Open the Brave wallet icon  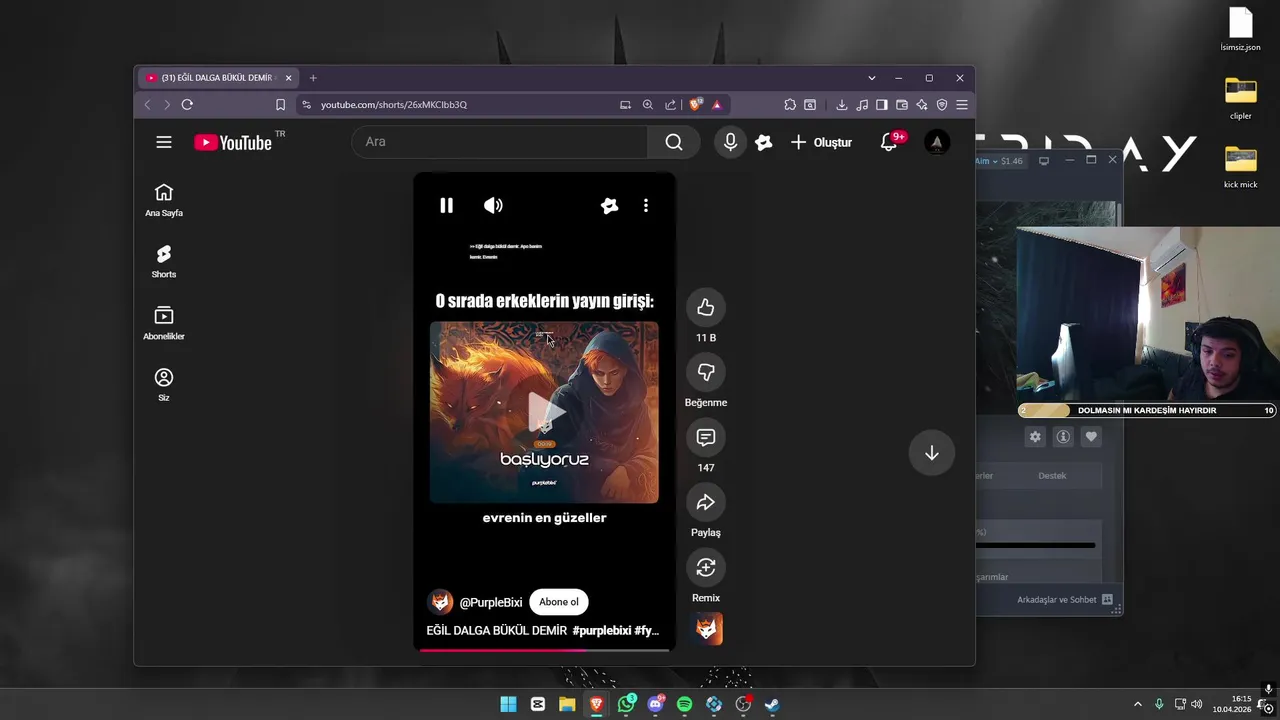[x=901, y=104]
